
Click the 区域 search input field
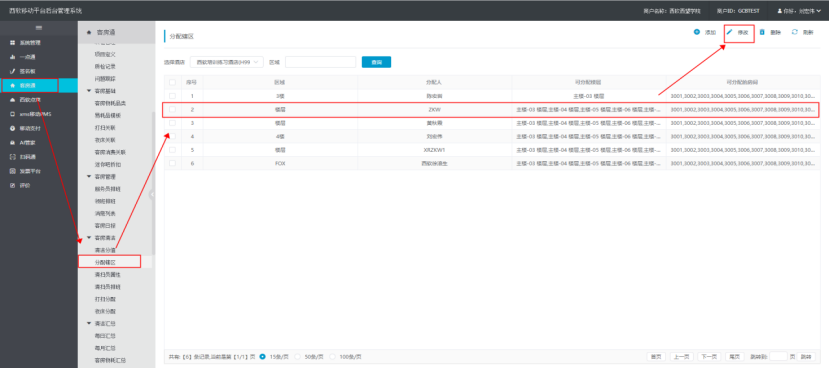tap(320, 62)
